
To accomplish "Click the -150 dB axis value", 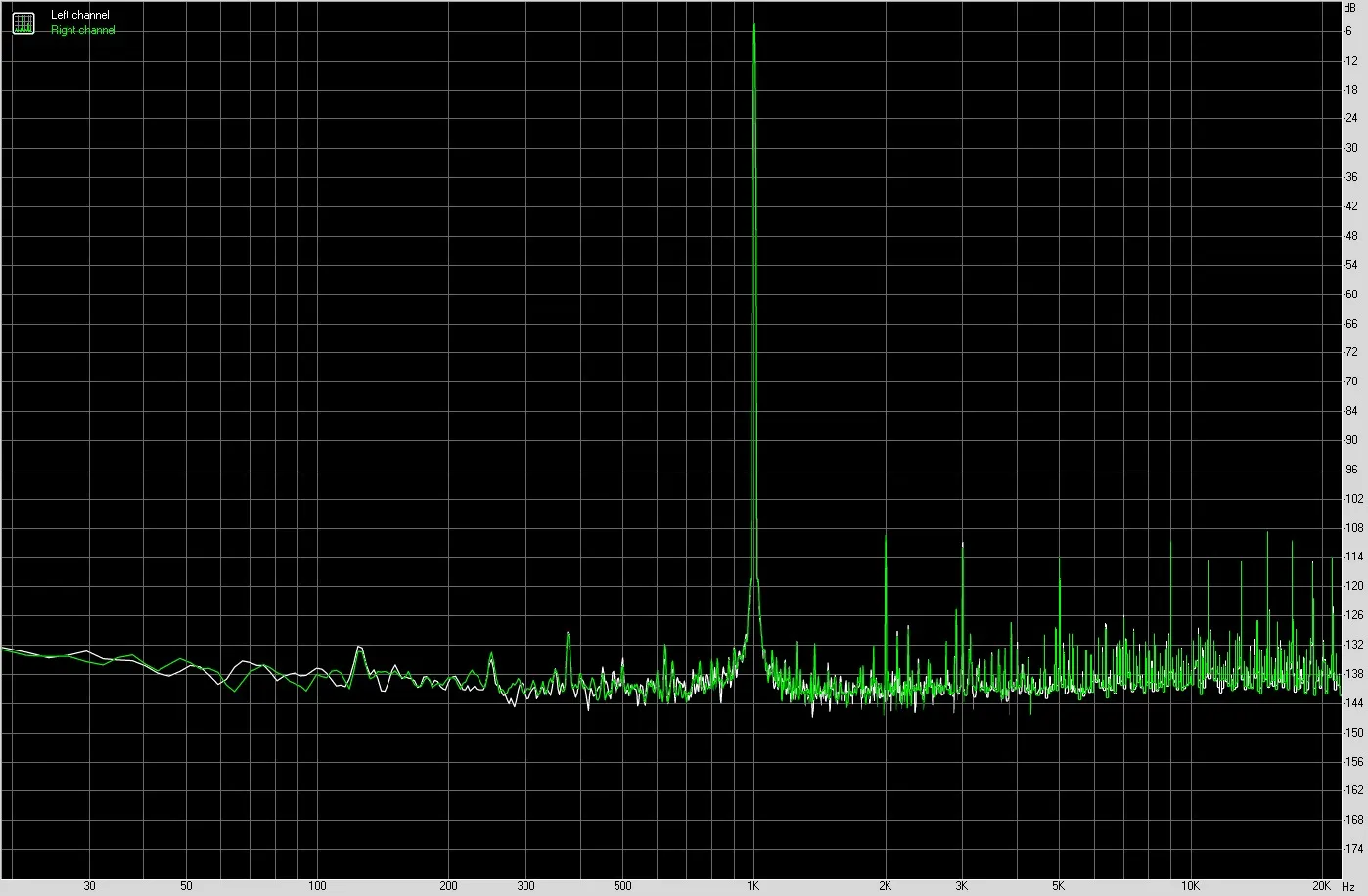I will [x=1352, y=733].
